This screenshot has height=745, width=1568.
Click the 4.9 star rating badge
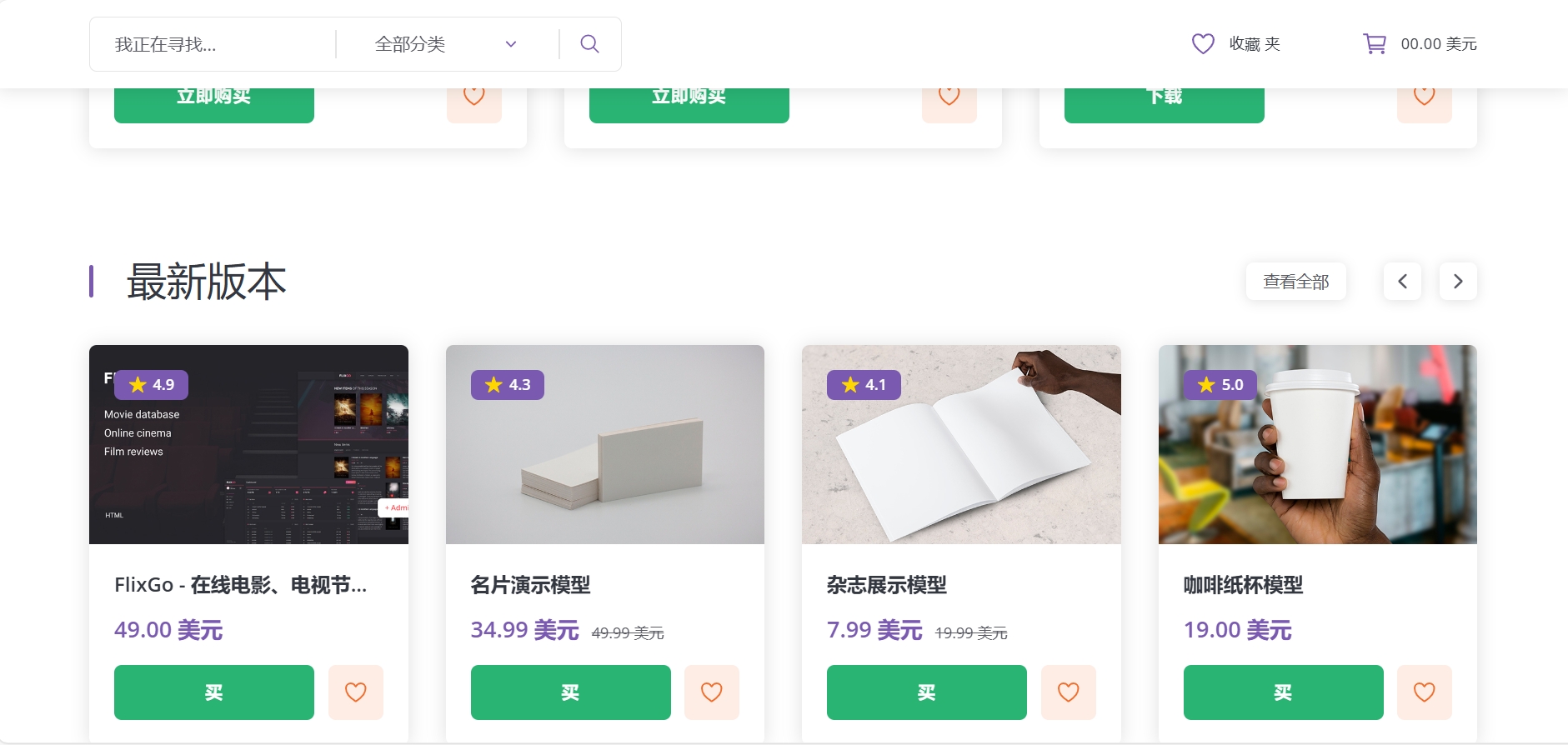click(x=152, y=385)
